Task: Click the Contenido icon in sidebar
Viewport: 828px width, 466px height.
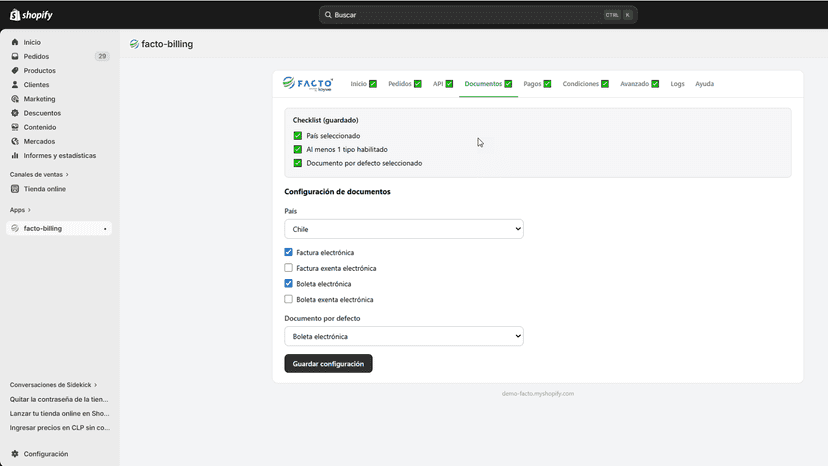Action: click(15, 127)
